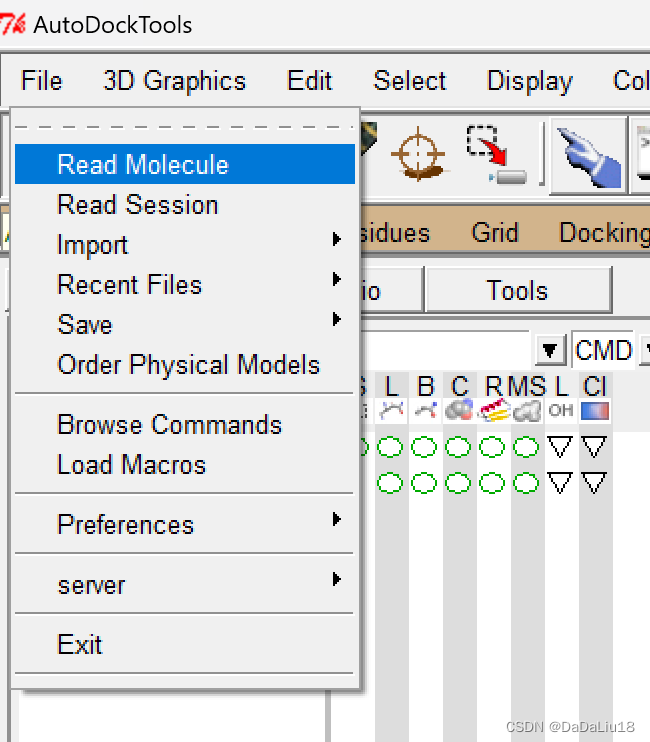Open the dropdown arrow left of CMD
Image resolution: width=650 pixels, height=742 pixels.
pyautogui.click(x=550, y=350)
